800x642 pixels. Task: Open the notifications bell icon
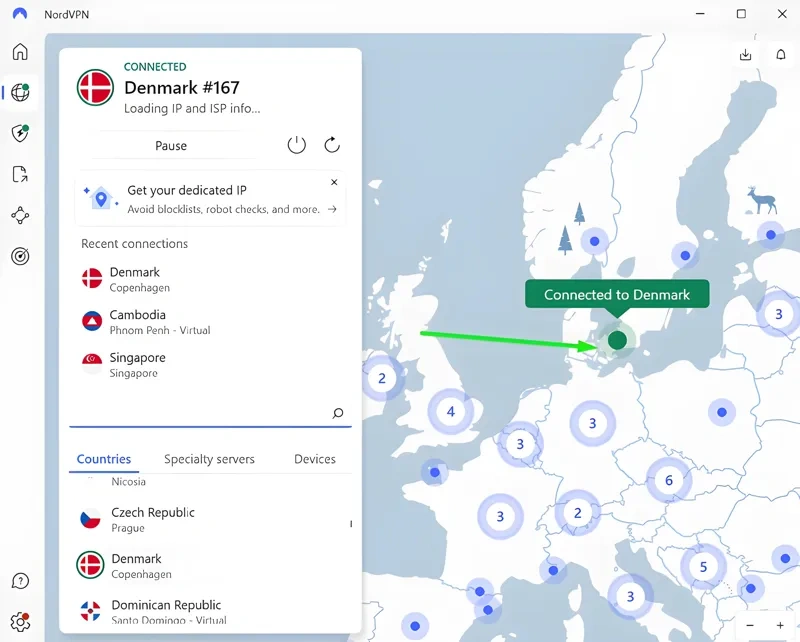tap(781, 55)
